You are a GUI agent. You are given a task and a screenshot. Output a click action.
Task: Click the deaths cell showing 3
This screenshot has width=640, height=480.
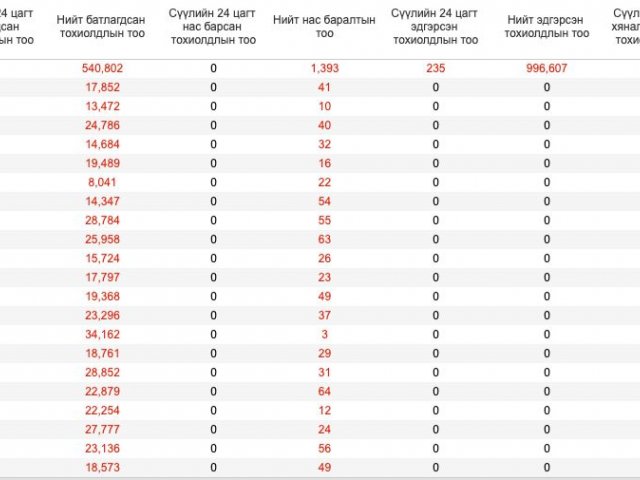(324, 334)
